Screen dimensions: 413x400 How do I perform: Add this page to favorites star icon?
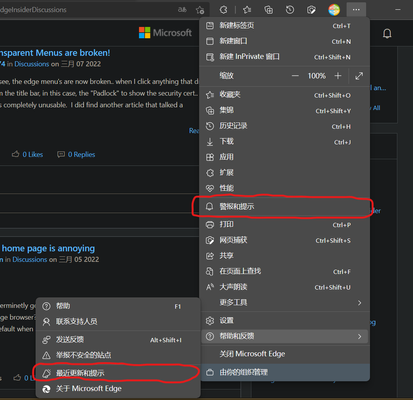point(200,10)
